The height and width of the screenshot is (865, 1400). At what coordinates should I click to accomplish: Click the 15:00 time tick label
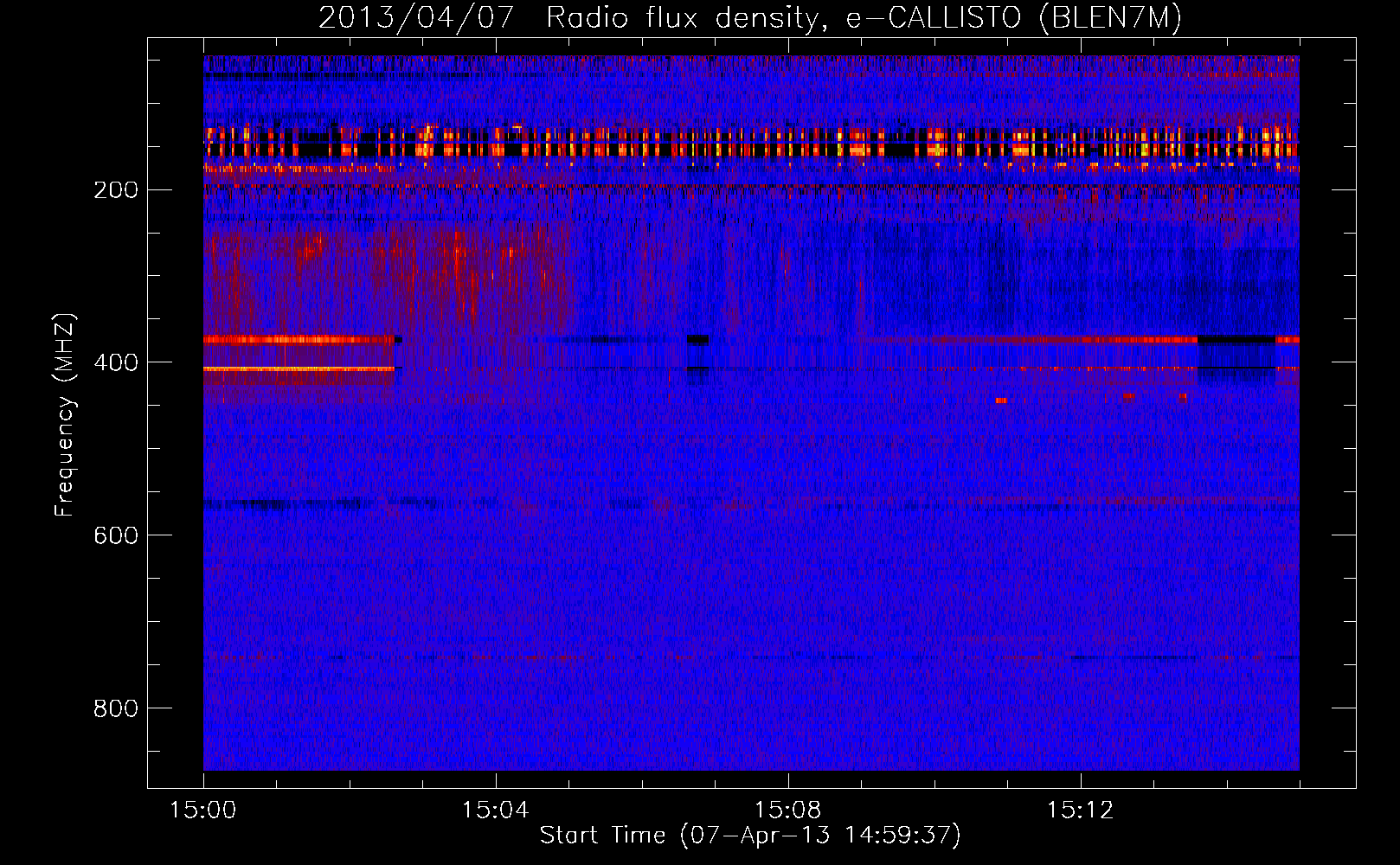click(203, 811)
